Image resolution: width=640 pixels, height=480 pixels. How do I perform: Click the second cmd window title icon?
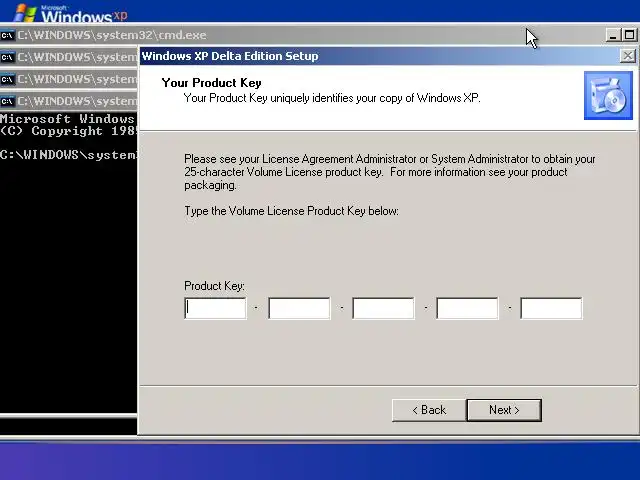pos(7,57)
